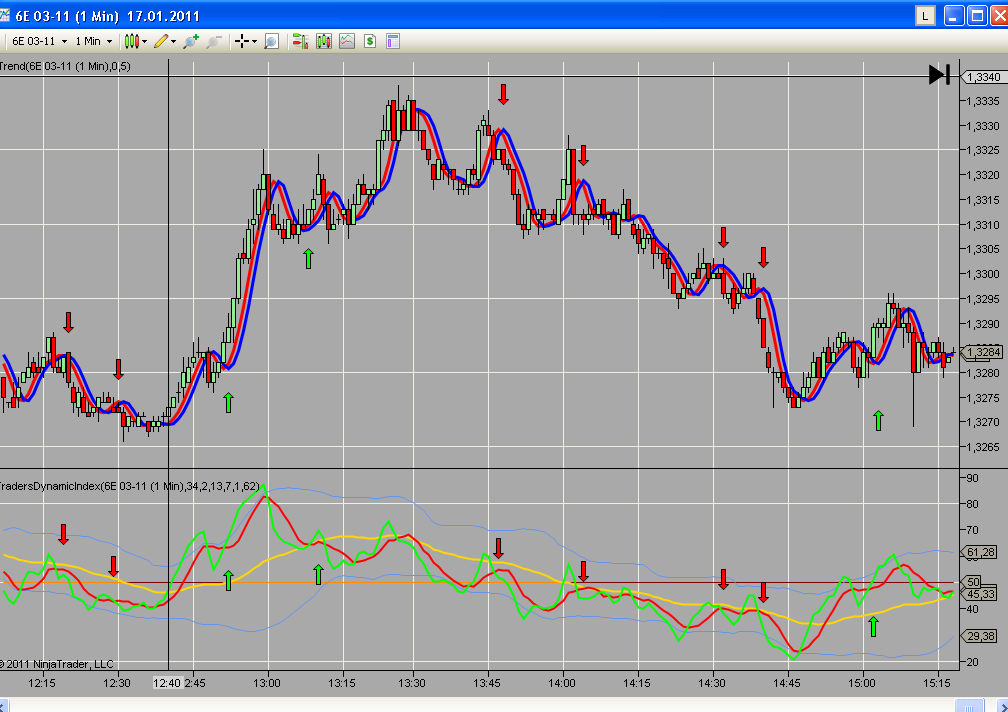Click the 90 level on indicator axis
The image size is (1008, 712).
coord(973,478)
